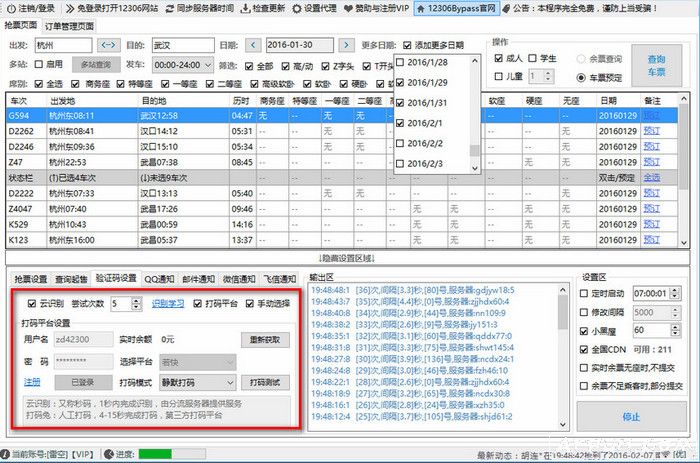
Task: Toggle 学生 passenger checkbox
Action: pos(532,58)
